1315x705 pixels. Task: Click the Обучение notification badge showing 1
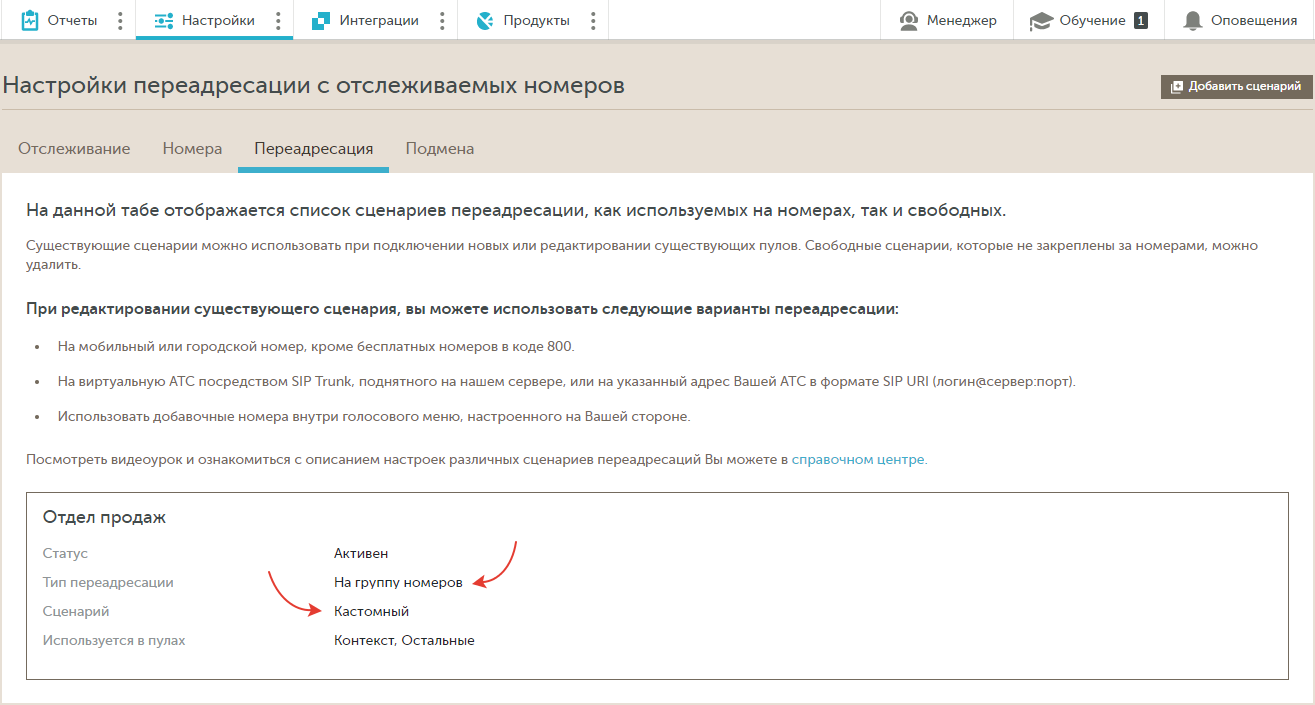[x=1141, y=20]
